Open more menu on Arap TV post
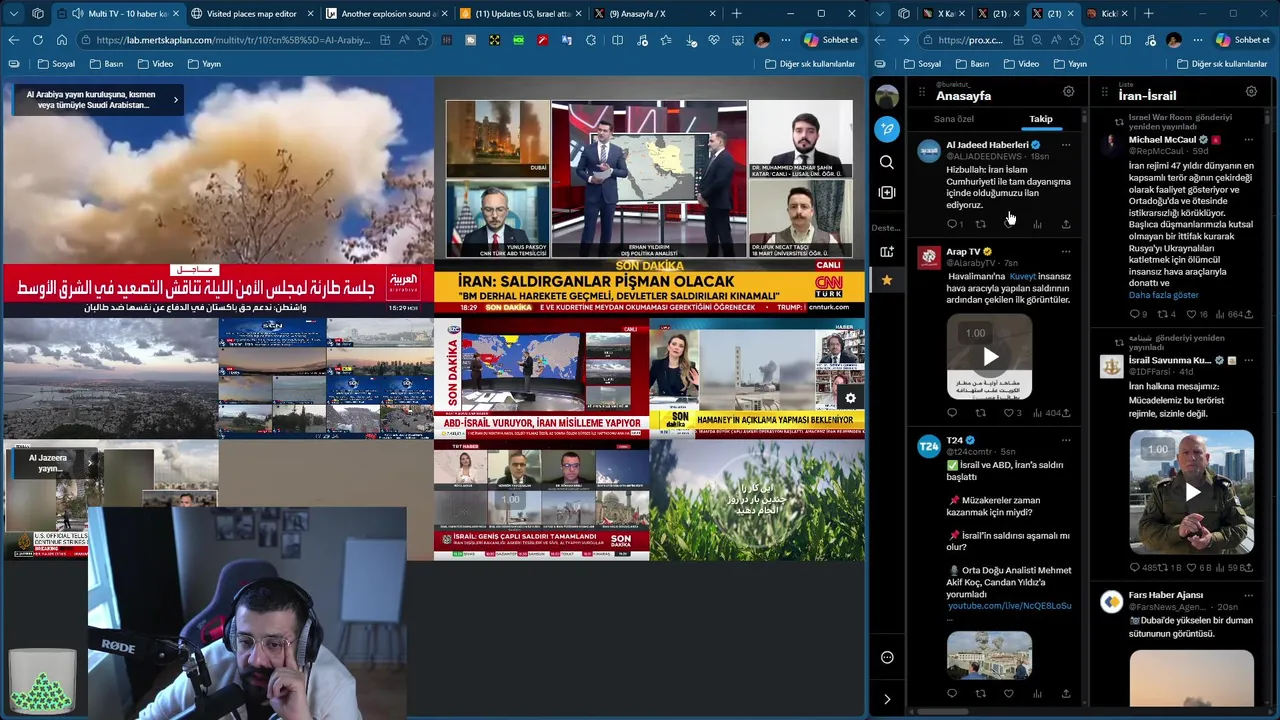Viewport: 1280px width, 720px height. 1066,252
